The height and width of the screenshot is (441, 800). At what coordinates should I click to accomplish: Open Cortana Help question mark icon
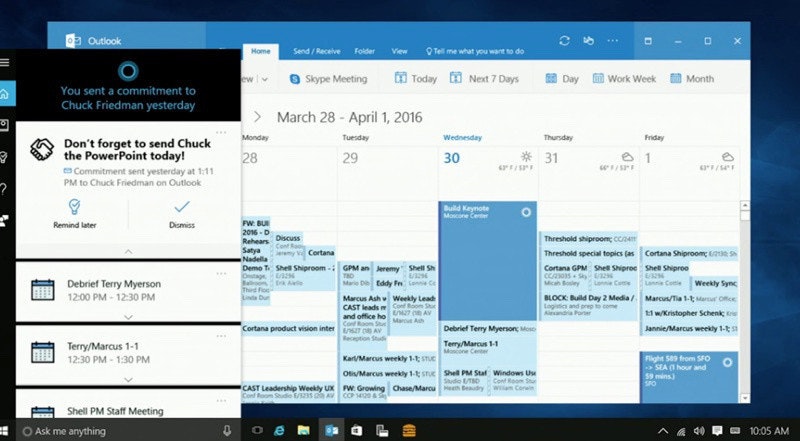click(x=4, y=189)
